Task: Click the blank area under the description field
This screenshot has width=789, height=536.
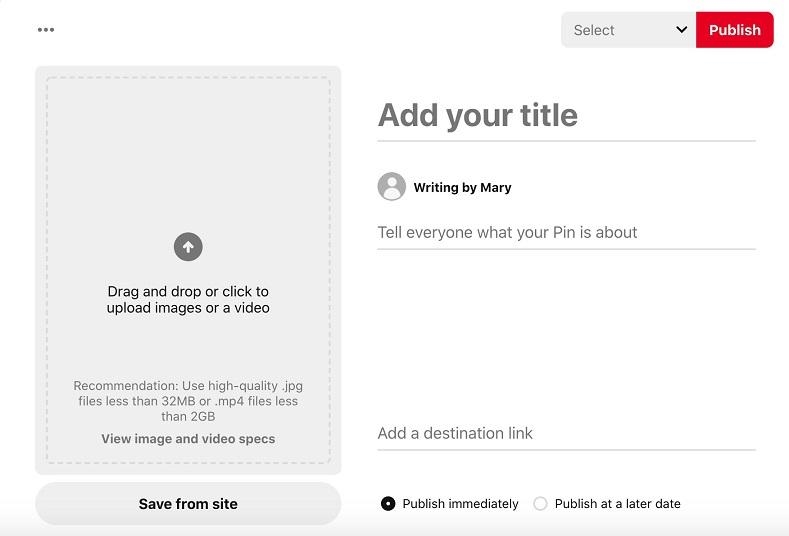Action: (x=565, y=330)
